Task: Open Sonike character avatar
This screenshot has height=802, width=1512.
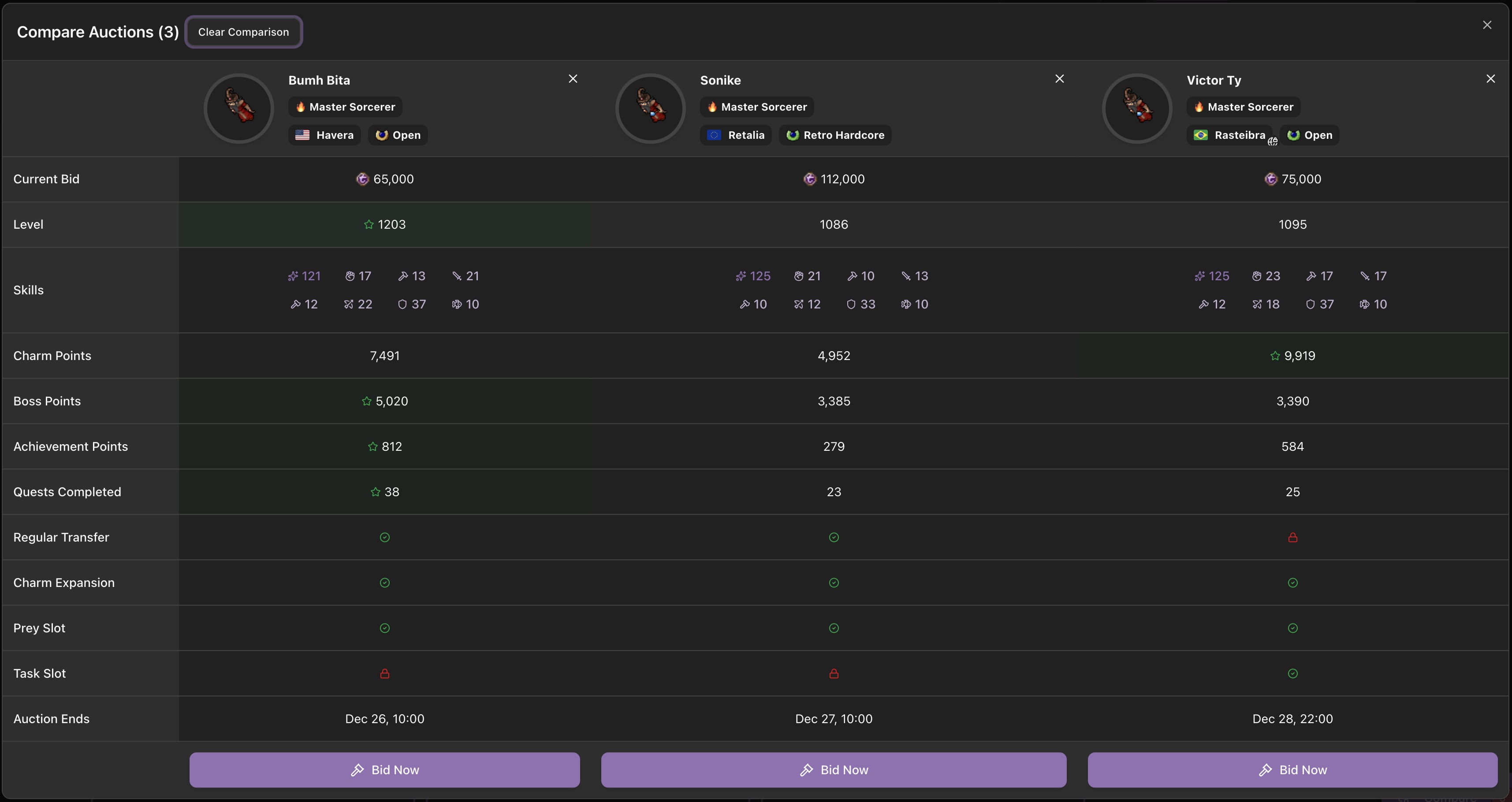Action: (650, 108)
